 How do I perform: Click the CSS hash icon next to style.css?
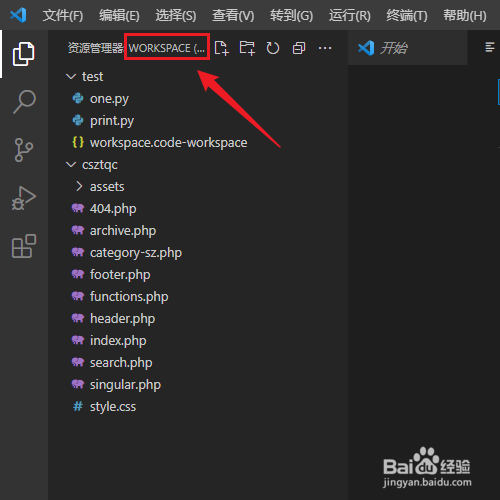coord(78,406)
